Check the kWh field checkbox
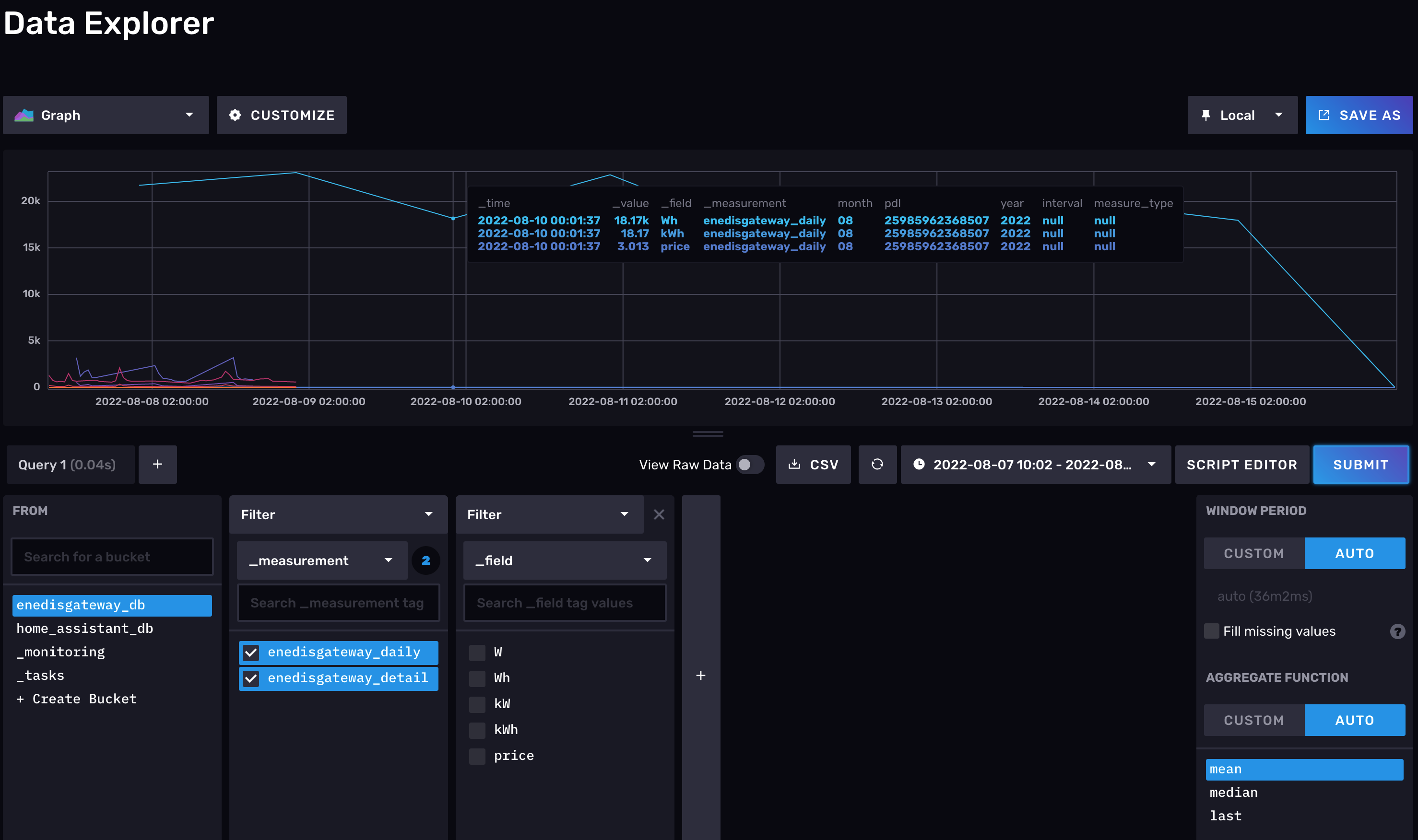Screen dimensions: 1418x840 [477, 730]
